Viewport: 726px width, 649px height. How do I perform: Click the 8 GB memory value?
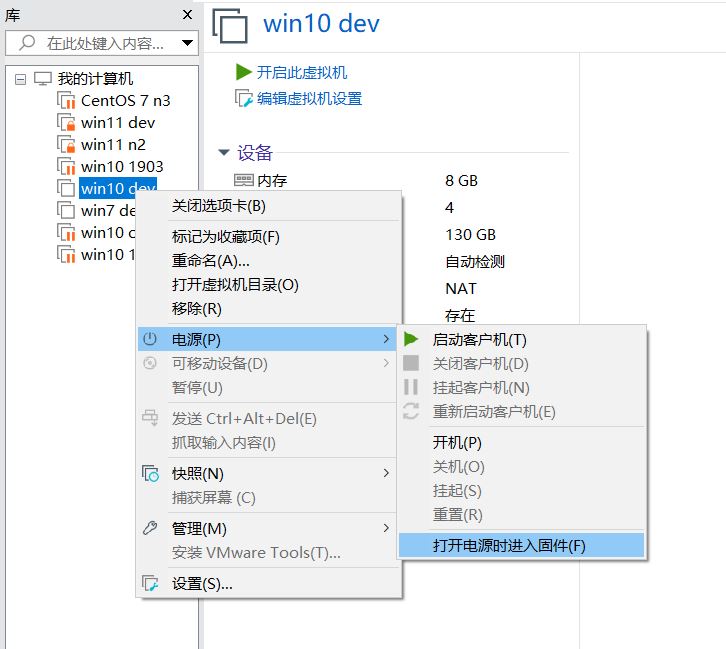point(461,181)
